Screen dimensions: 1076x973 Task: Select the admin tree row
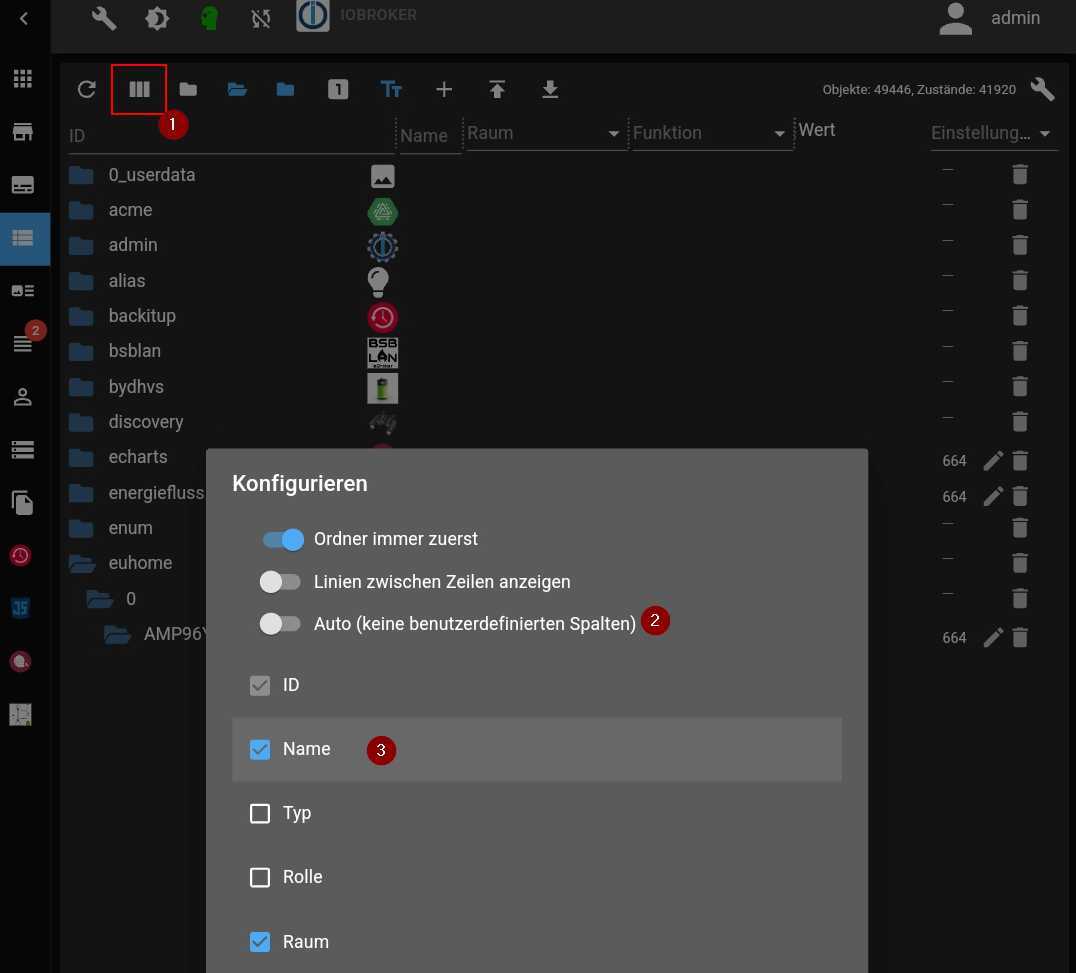click(x=563, y=245)
